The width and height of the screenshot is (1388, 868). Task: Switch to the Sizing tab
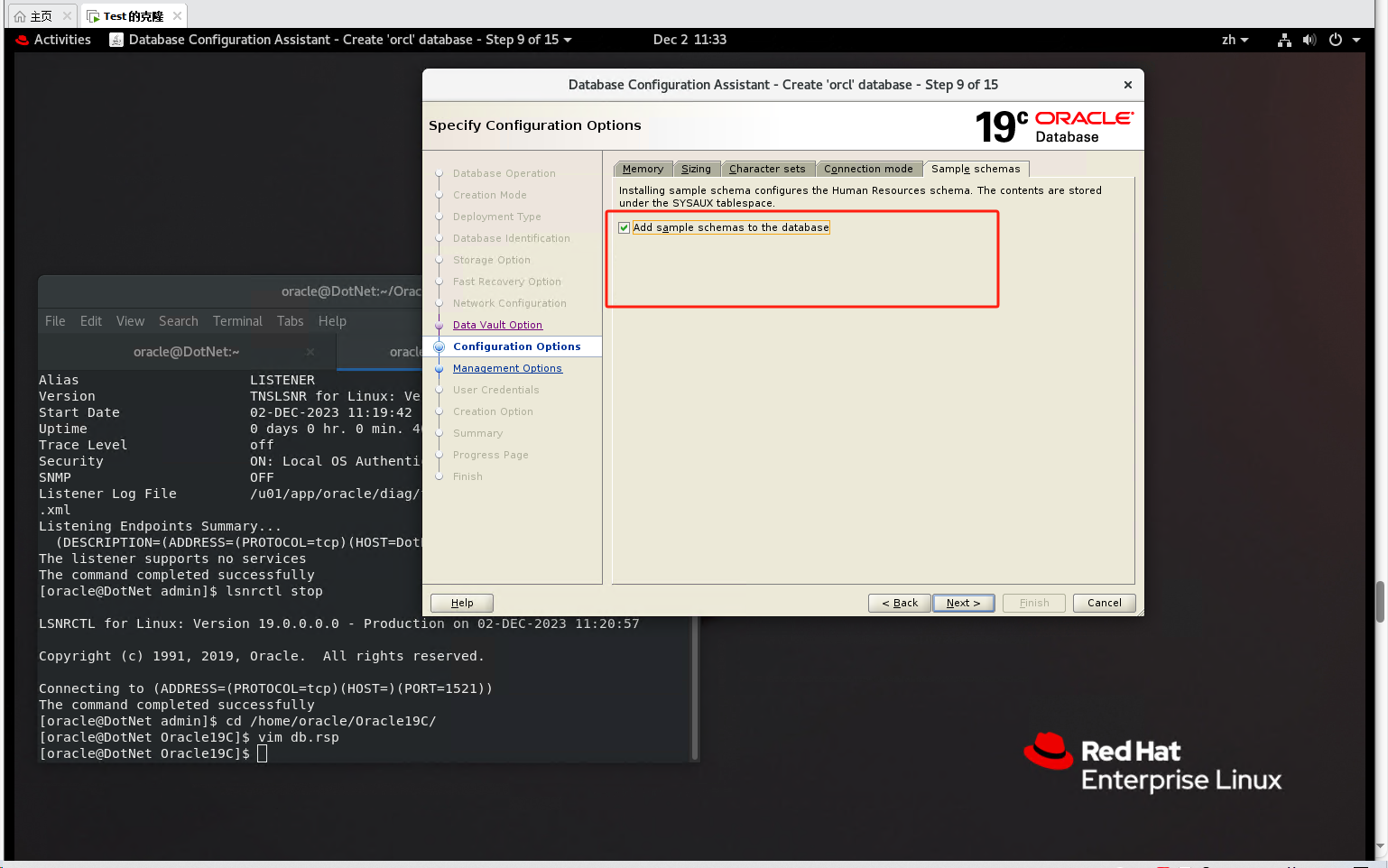pyautogui.click(x=696, y=169)
